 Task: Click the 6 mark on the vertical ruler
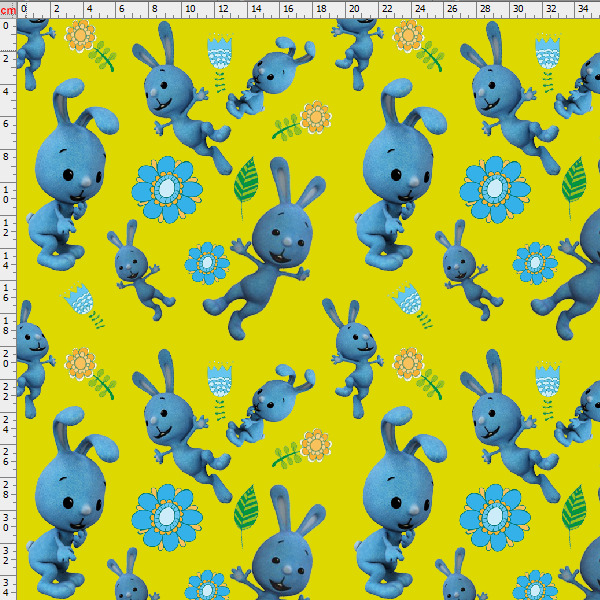pyautogui.click(x=8, y=124)
